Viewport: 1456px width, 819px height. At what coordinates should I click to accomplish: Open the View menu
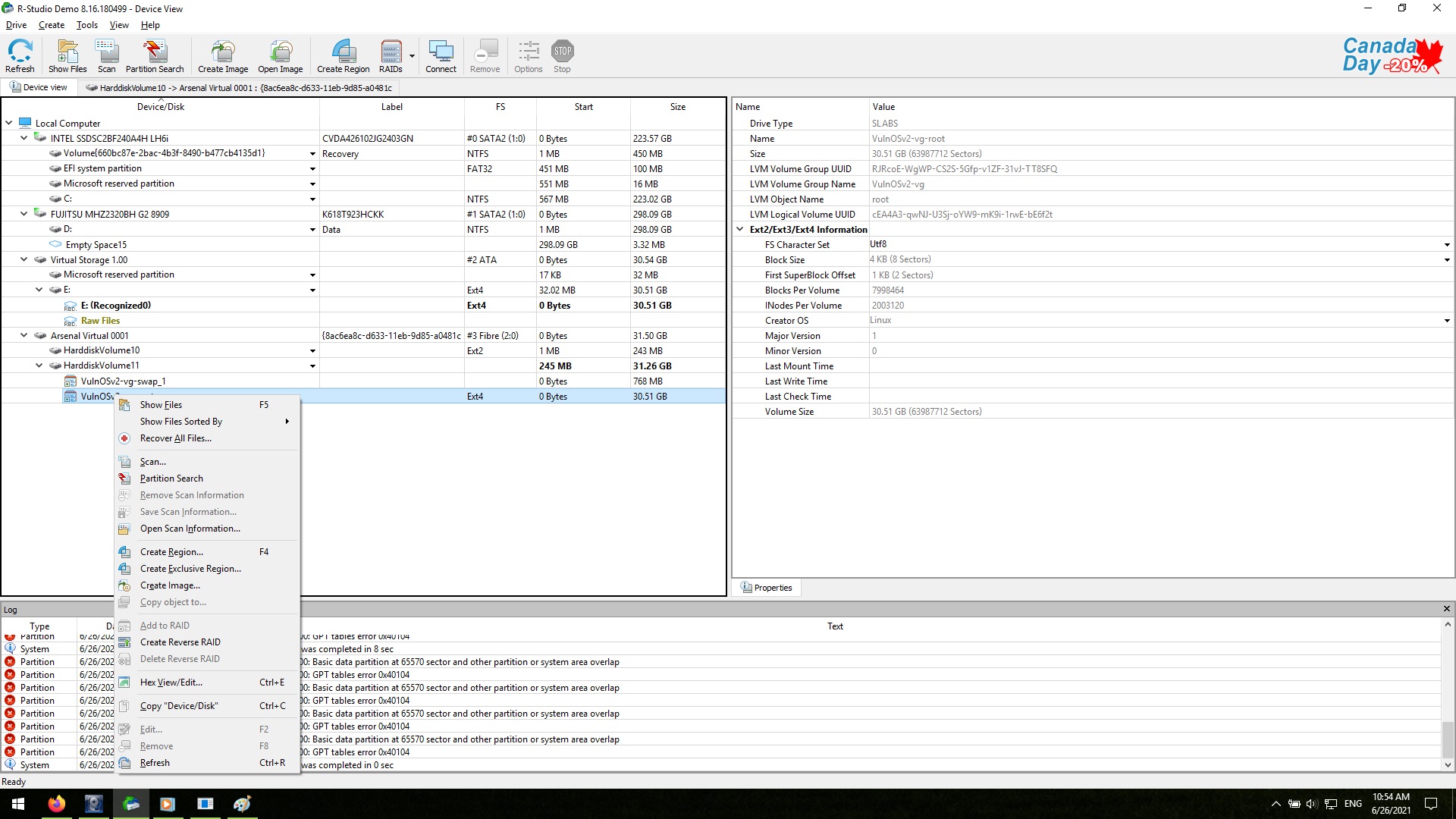pyautogui.click(x=119, y=25)
